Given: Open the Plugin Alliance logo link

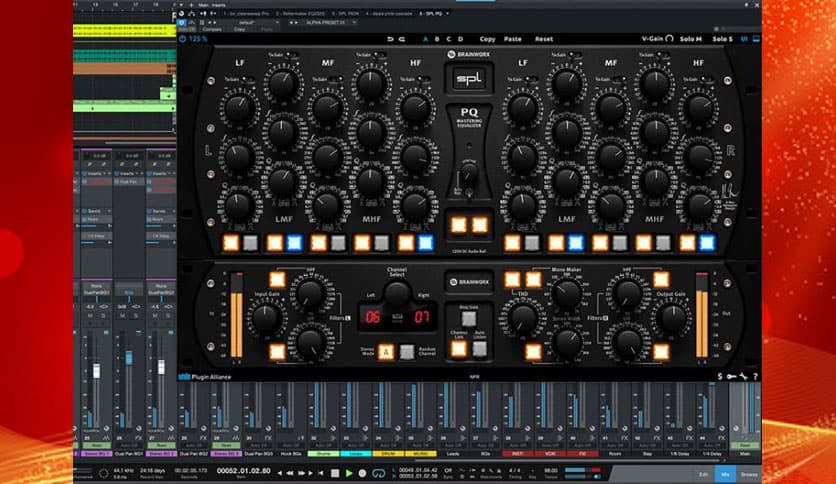Looking at the screenshot, I should pos(205,377).
